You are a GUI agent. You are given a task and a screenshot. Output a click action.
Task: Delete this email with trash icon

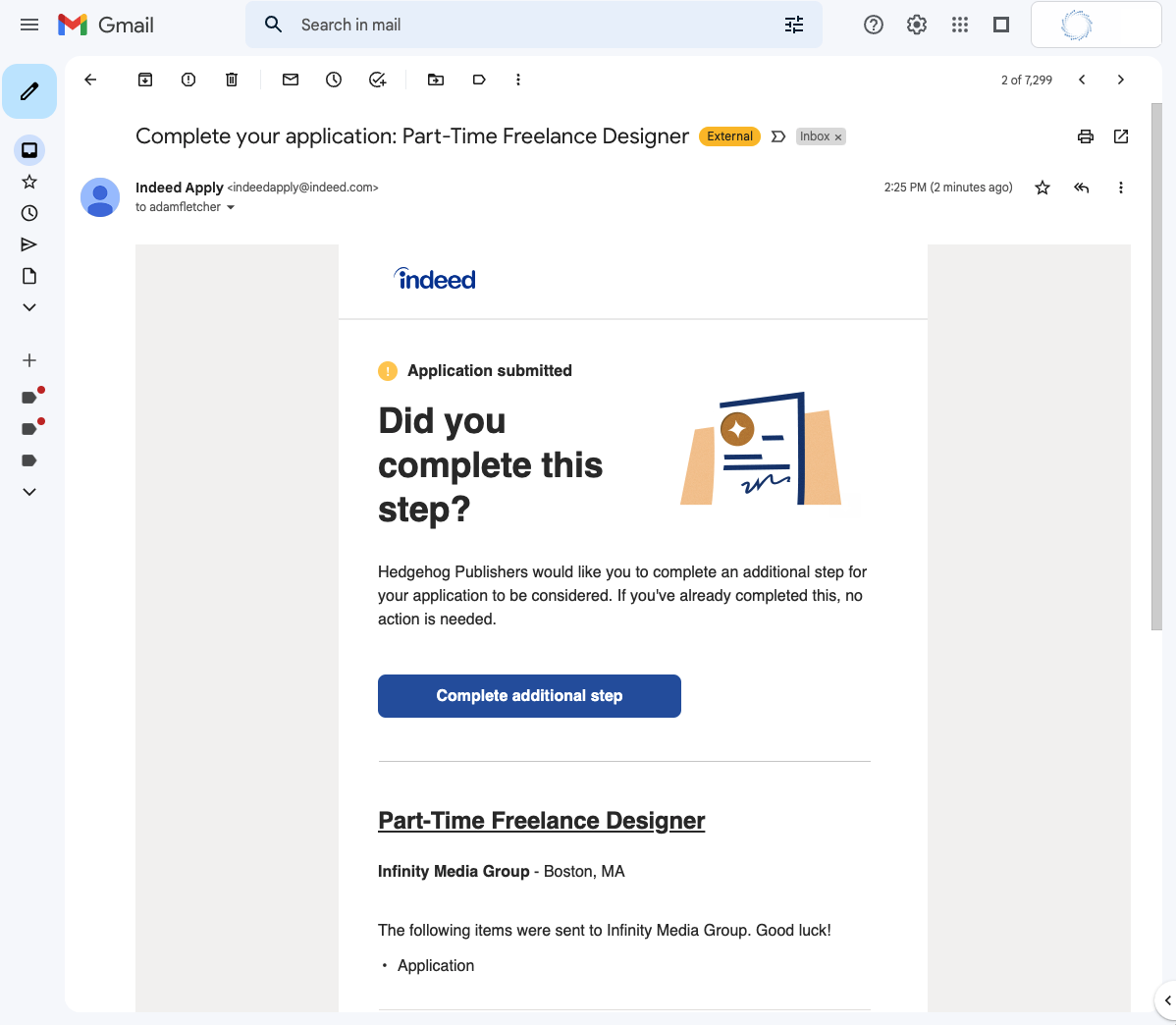click(x=232, y=80)
